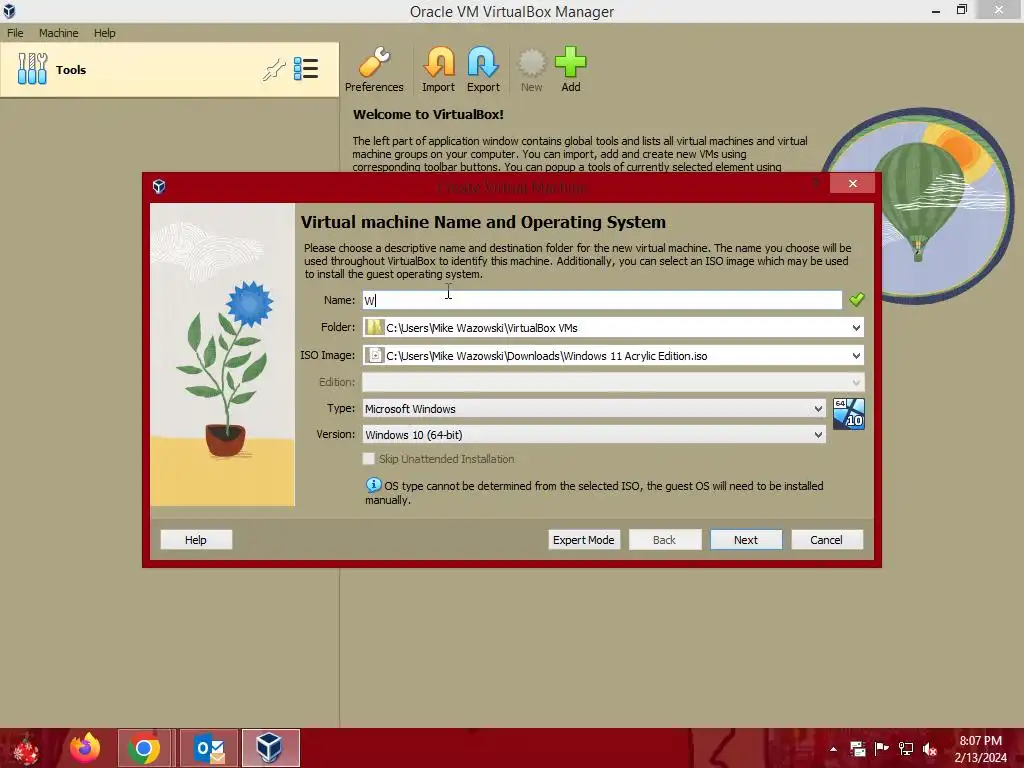Click the VirtualBox cube icon in dialog title
1024x768 pixels.
159,187
